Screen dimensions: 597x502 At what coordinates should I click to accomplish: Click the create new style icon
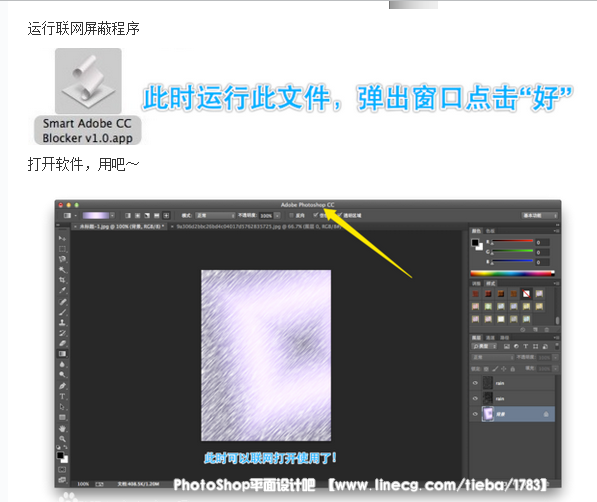tap(535, 329)
